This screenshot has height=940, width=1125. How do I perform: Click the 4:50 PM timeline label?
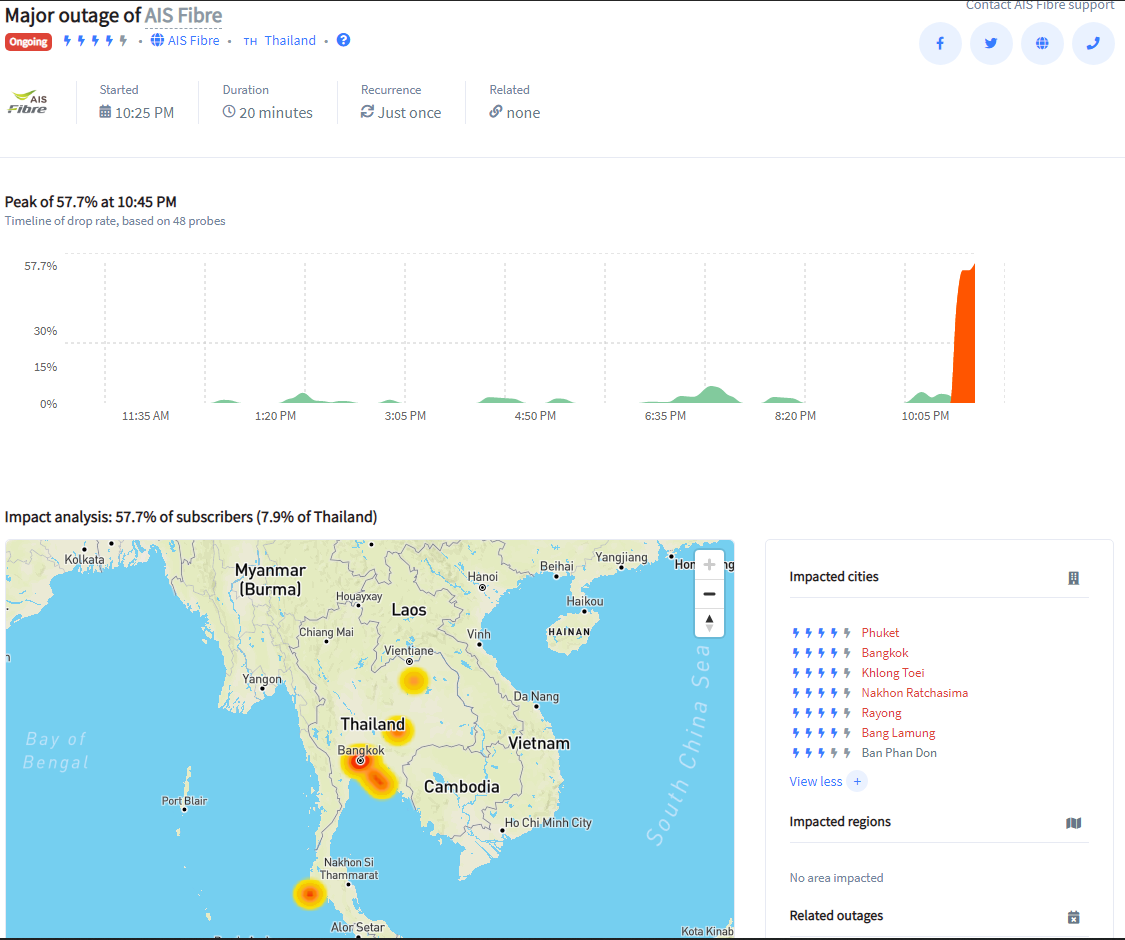535,416
